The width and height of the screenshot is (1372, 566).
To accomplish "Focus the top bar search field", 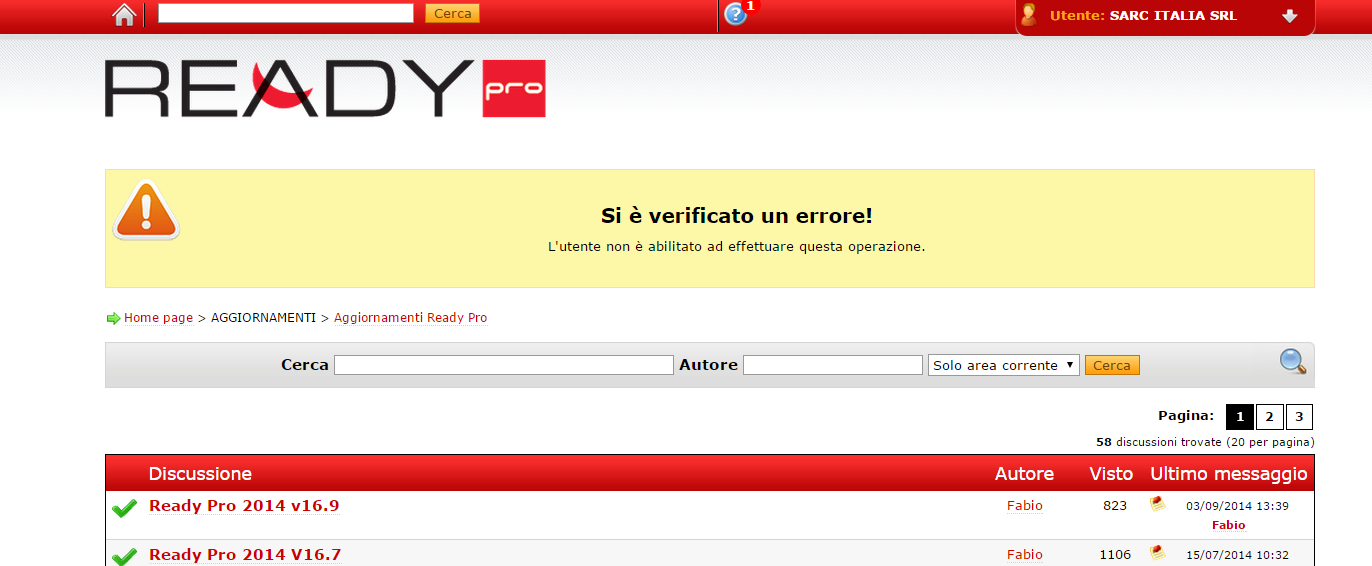I will coord(286,13).
